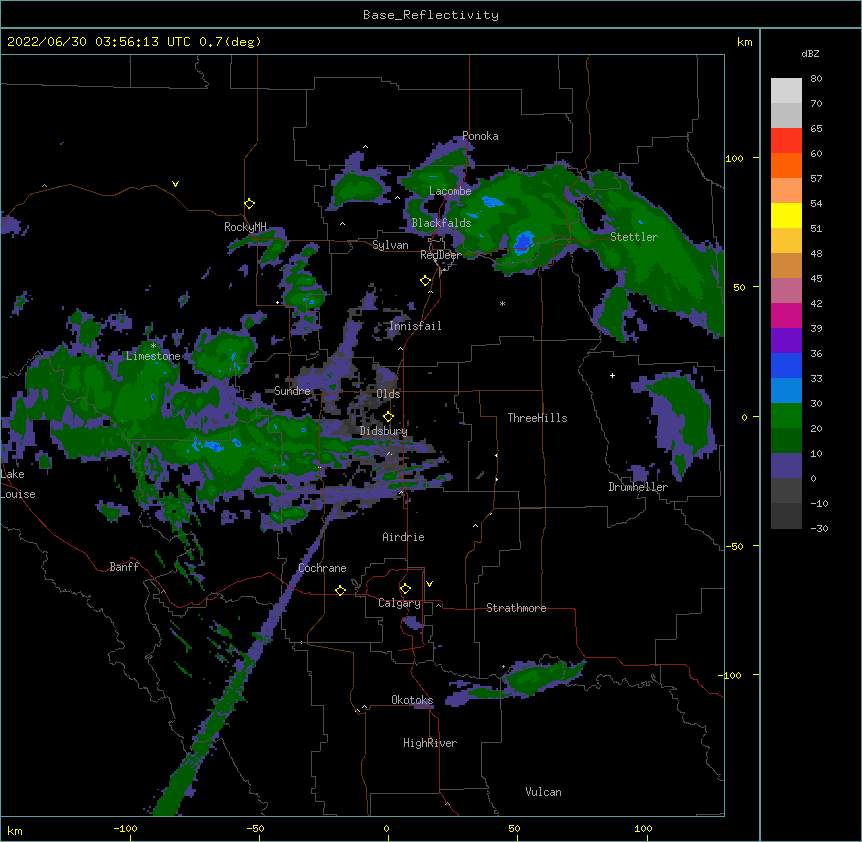The height and width of the screenshot is (842, 862).
Task: Click the Airdrie label
Action: (x=403, y=537)
